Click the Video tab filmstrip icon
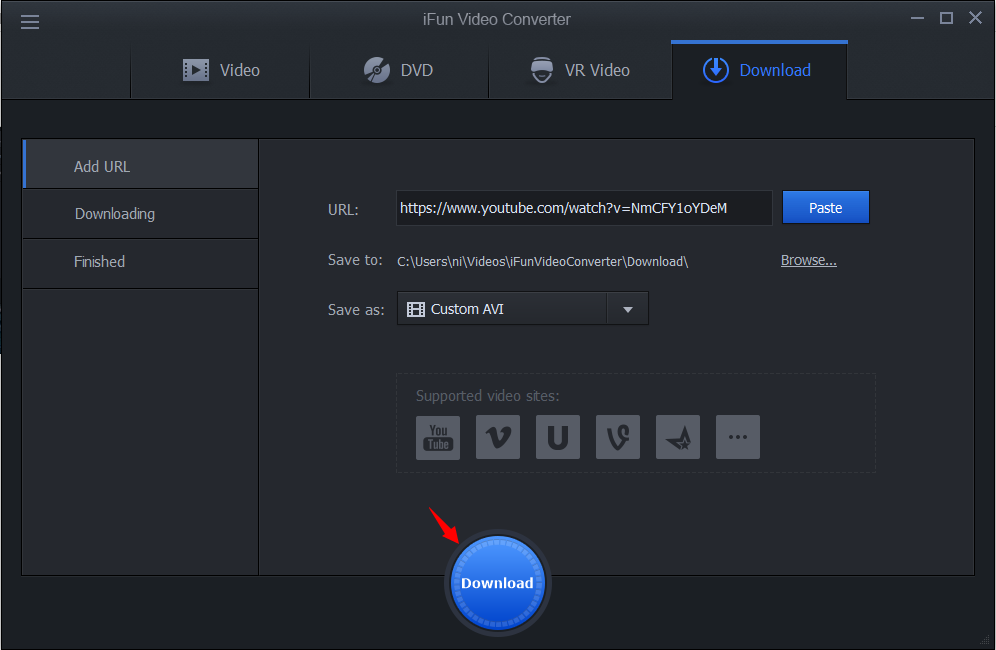Image resolution: width=996 pixels, height=650 pixels. 196,70
